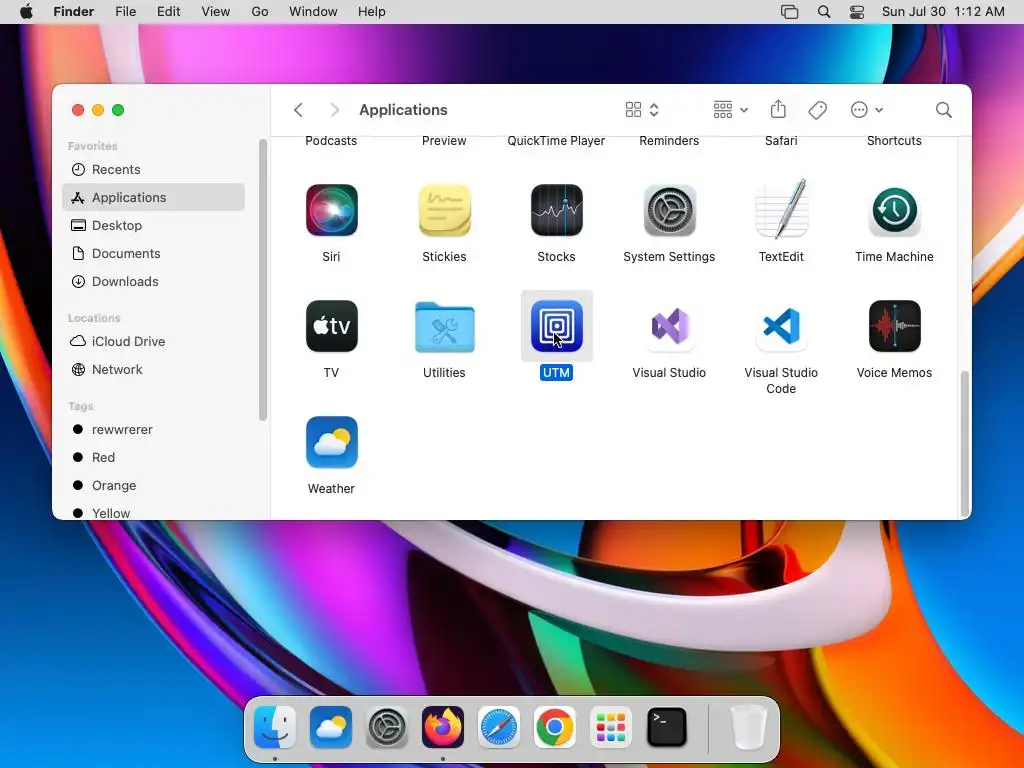Click the Preview label
This screenshot has width=1024, height=768.
444,141
